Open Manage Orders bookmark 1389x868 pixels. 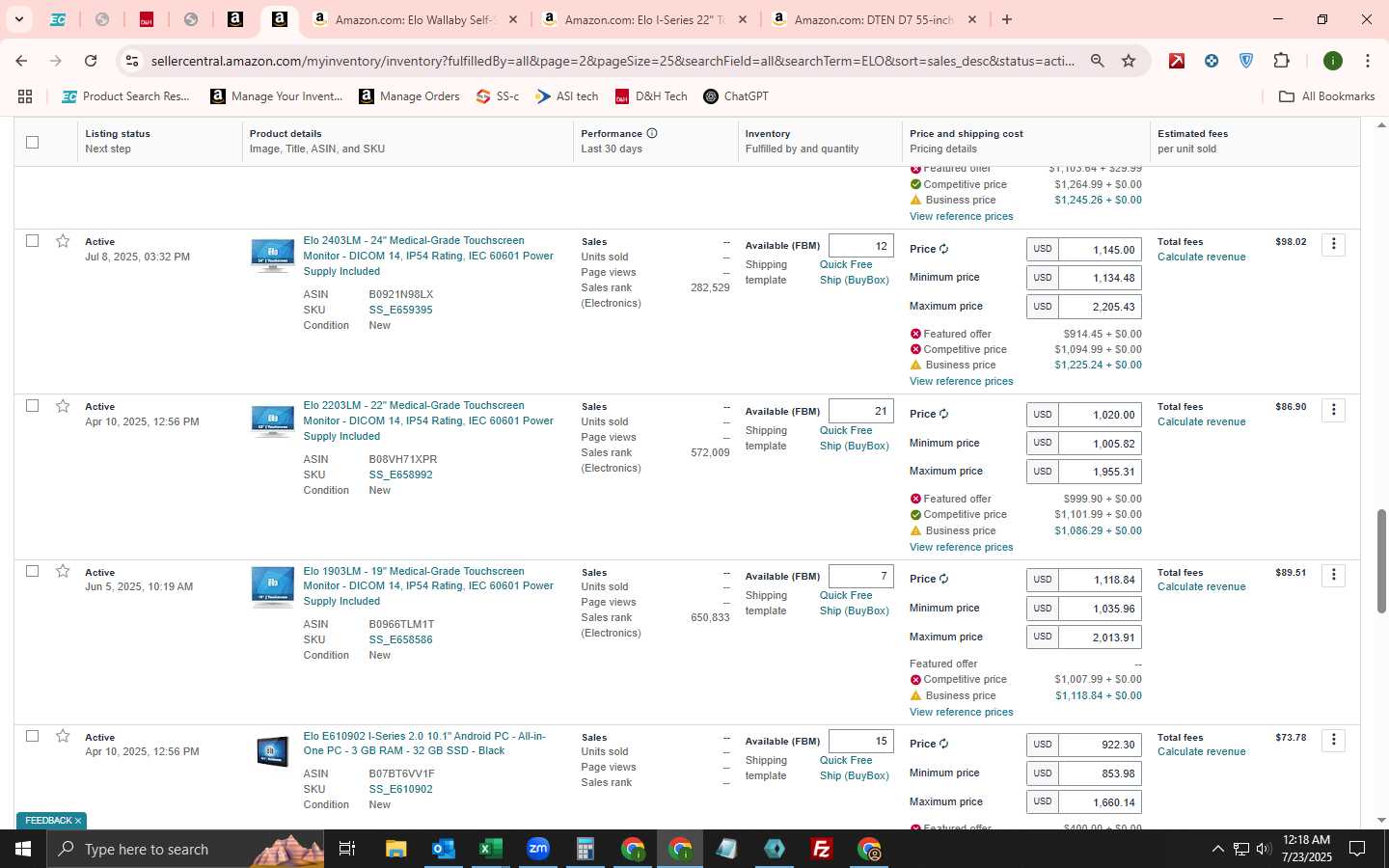pyautogui.click(x=409, y=96)
